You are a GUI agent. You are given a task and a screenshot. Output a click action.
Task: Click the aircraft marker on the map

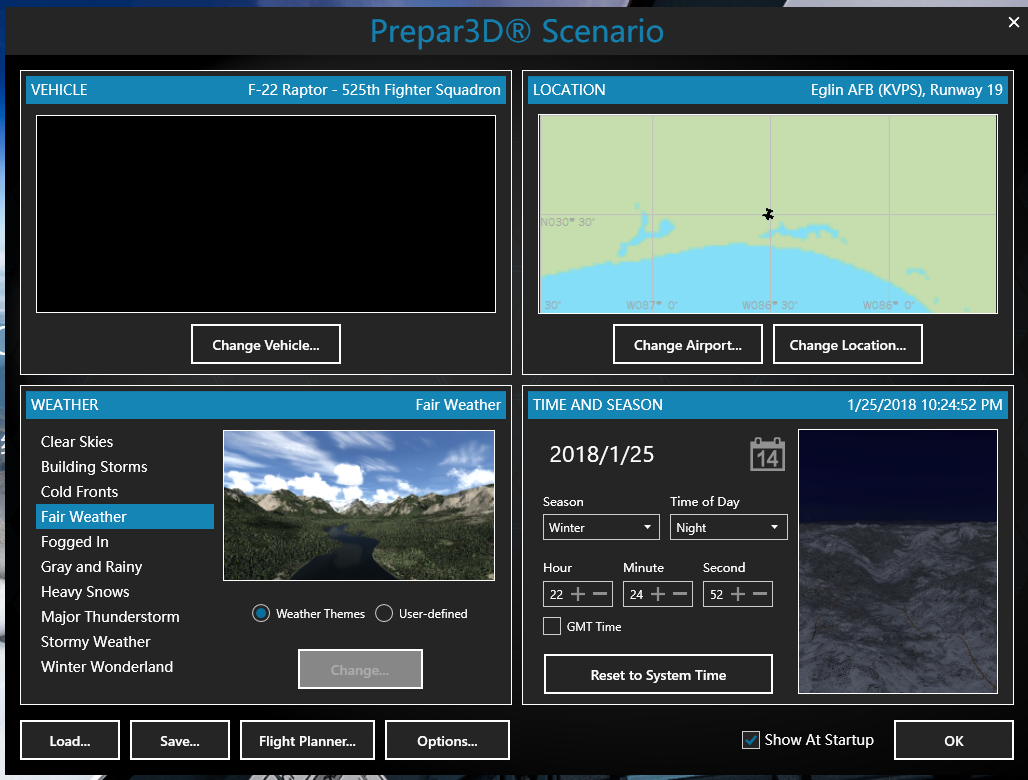(768, 214)
